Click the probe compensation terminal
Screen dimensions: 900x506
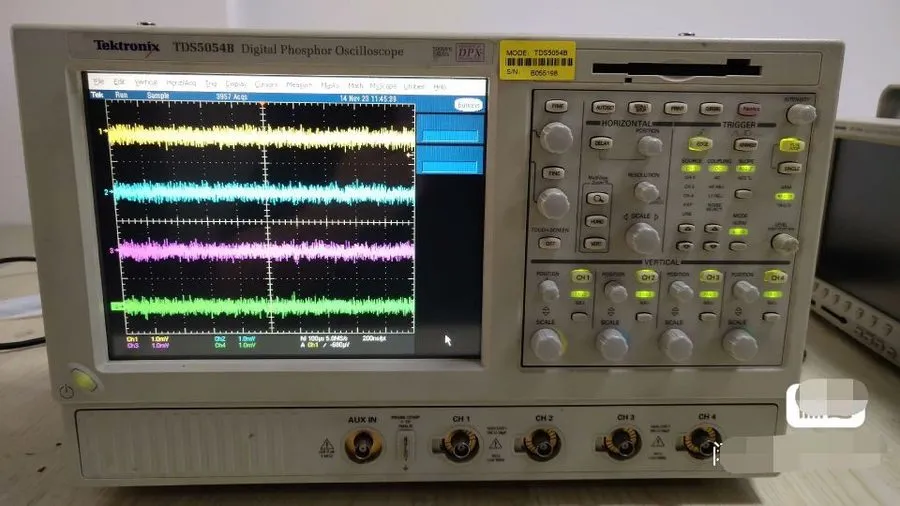[x=405, y=449]
